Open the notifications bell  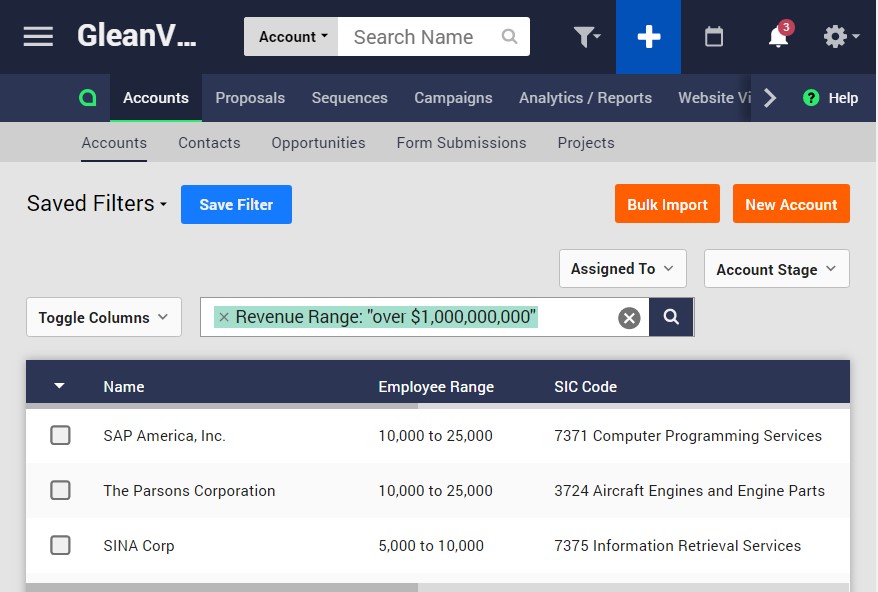(x=779, y=35)
